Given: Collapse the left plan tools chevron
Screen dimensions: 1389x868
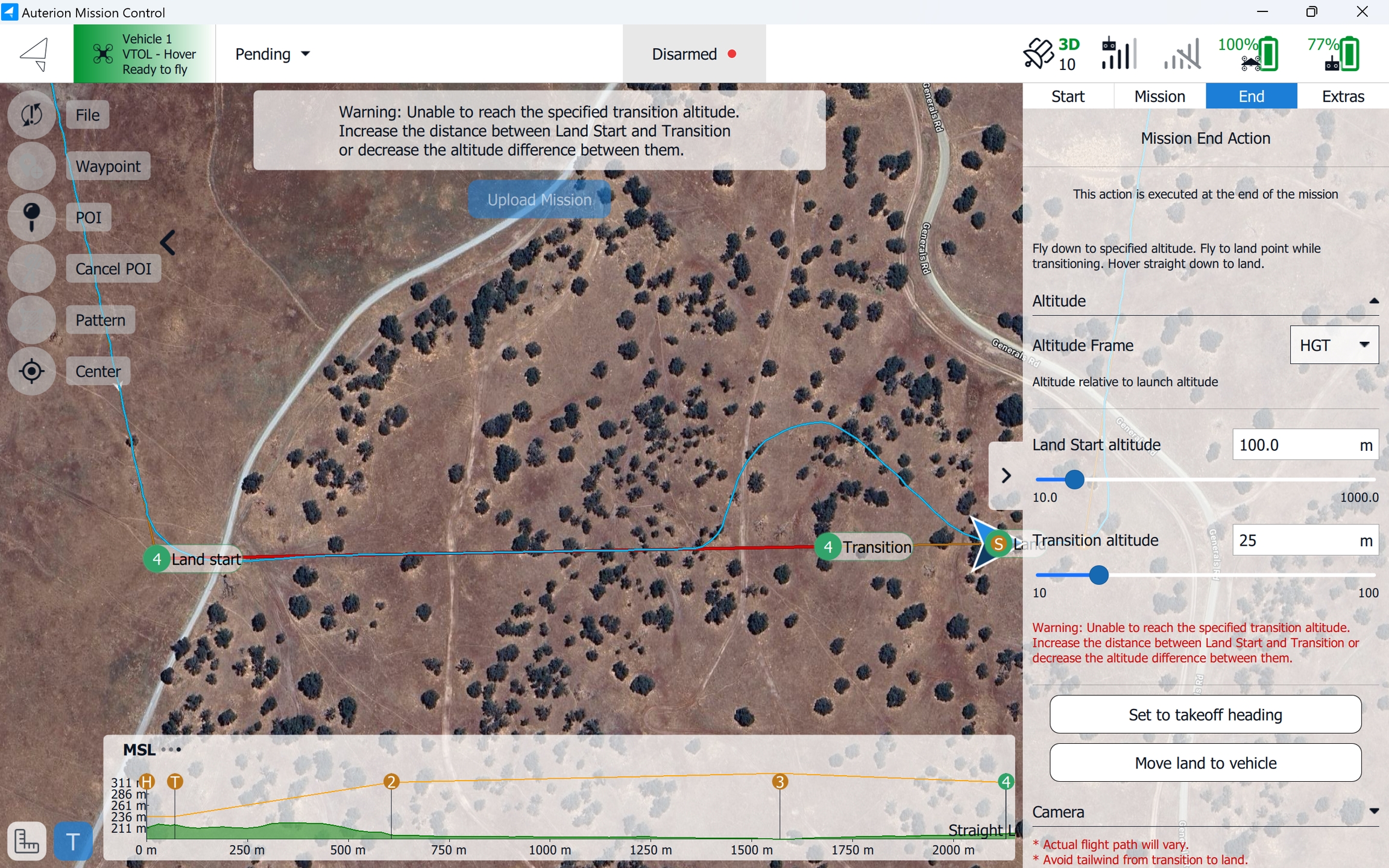Looking at the screenshot, I should point(168,243).
